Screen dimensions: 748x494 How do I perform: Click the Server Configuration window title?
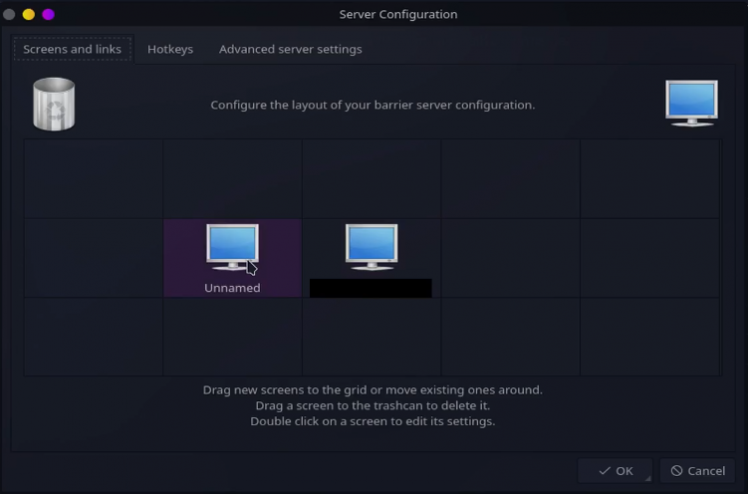398,14
